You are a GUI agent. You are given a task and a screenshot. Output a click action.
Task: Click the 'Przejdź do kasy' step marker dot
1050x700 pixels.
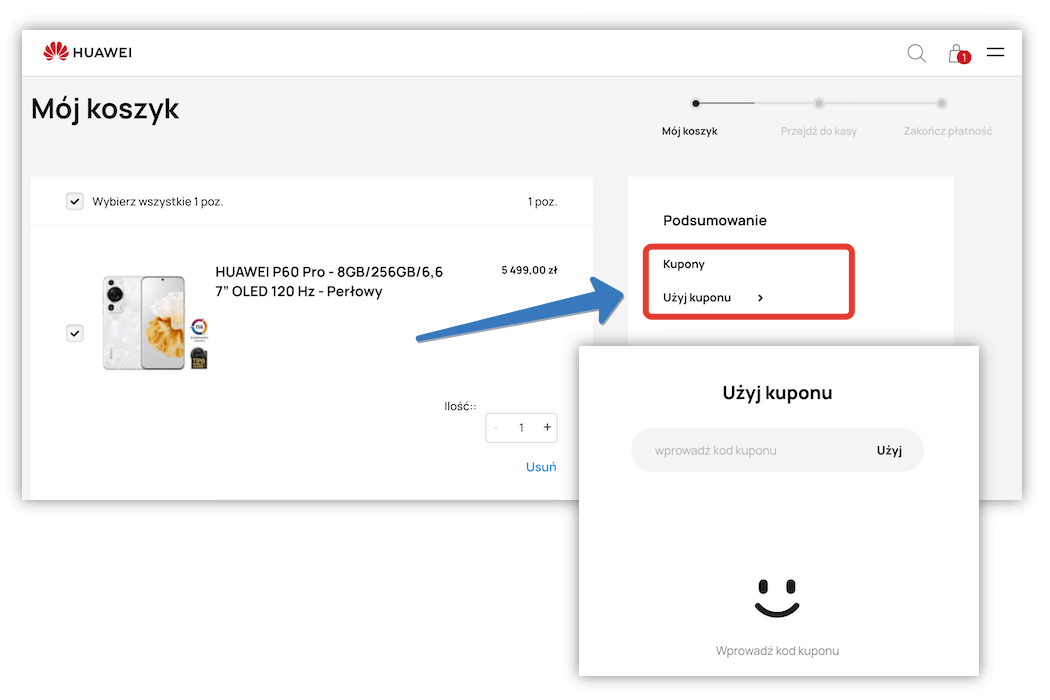point(818,103)
